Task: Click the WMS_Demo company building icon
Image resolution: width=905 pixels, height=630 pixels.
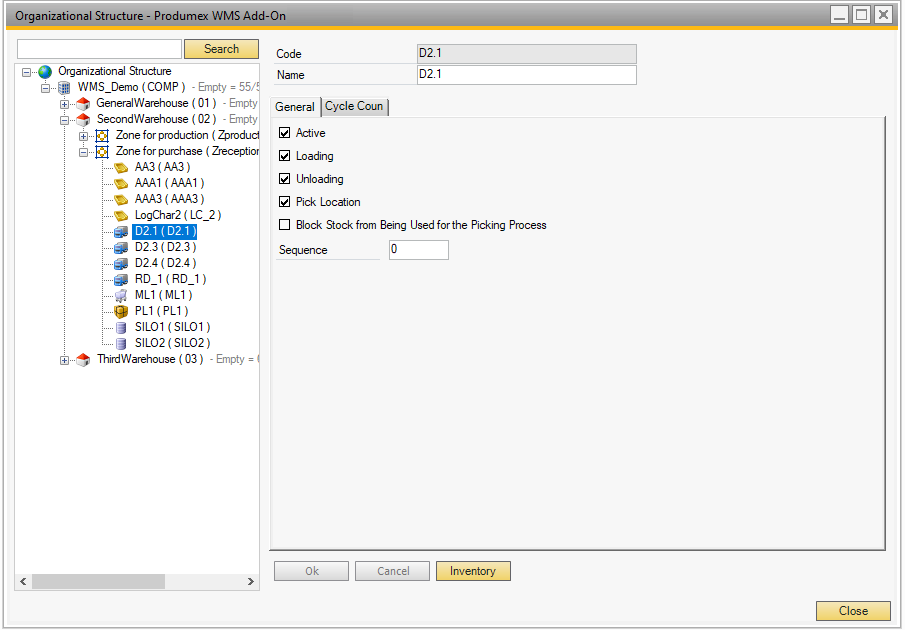Action: pyautogui.click(x=64, y=88)
